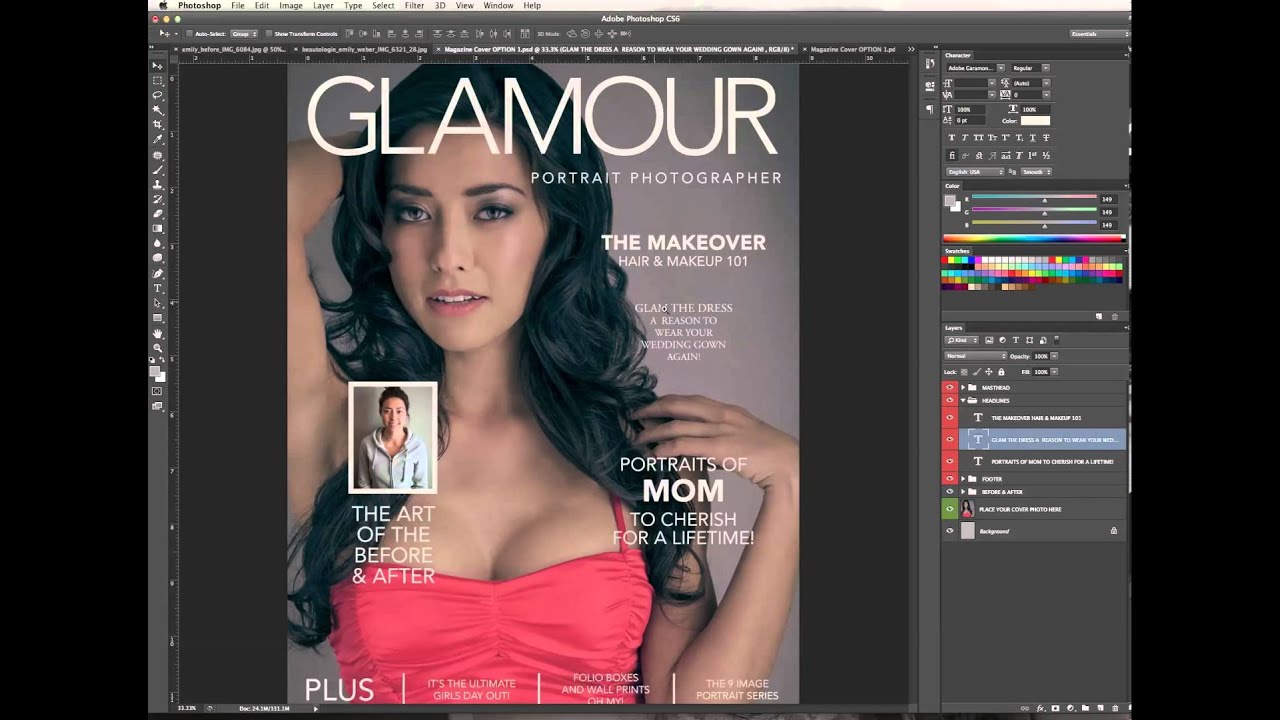Click the delete layer trash icon
Image resolution: width=1280 pixels, height=720 pixels.
[1115, 708]
